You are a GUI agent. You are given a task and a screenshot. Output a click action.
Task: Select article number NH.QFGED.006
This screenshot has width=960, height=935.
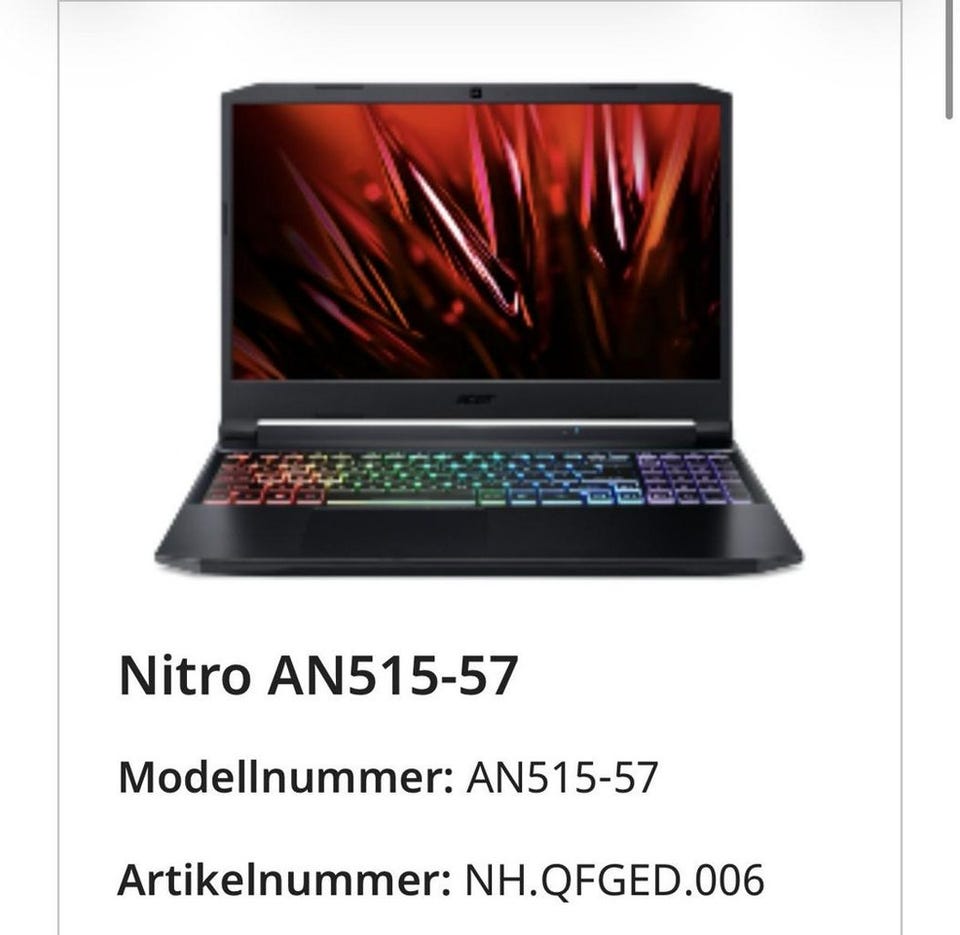click(x=614, y=881)
